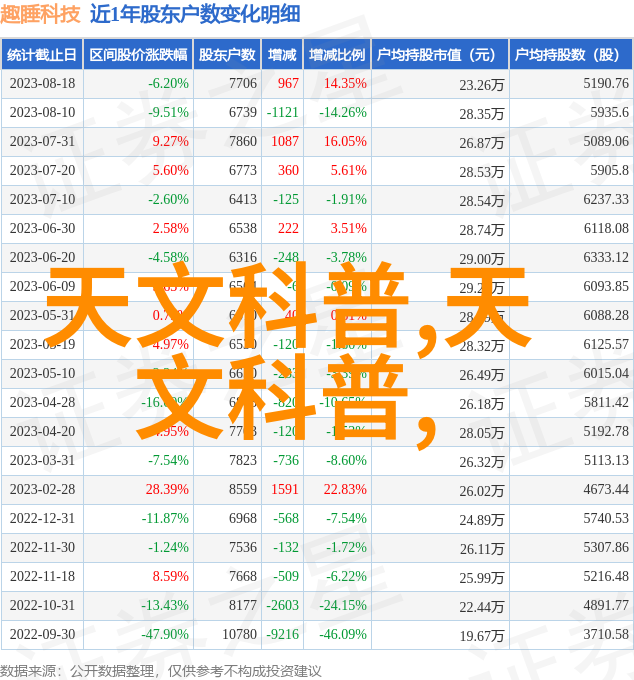Select the -1121 change value
Image resolution: width=634 pixels, height=680 pixels.
pyautogui.click(x=283, y=112)
